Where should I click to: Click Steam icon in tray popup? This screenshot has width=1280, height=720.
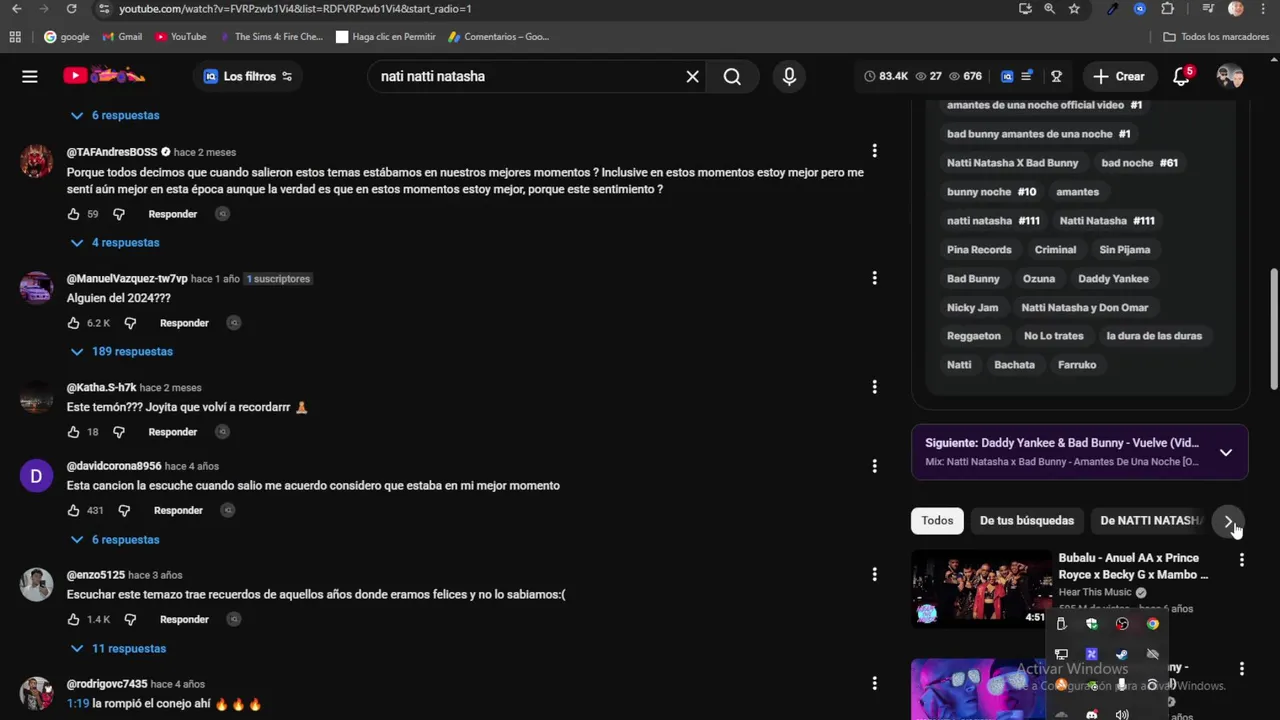(x=1122, y=655)
